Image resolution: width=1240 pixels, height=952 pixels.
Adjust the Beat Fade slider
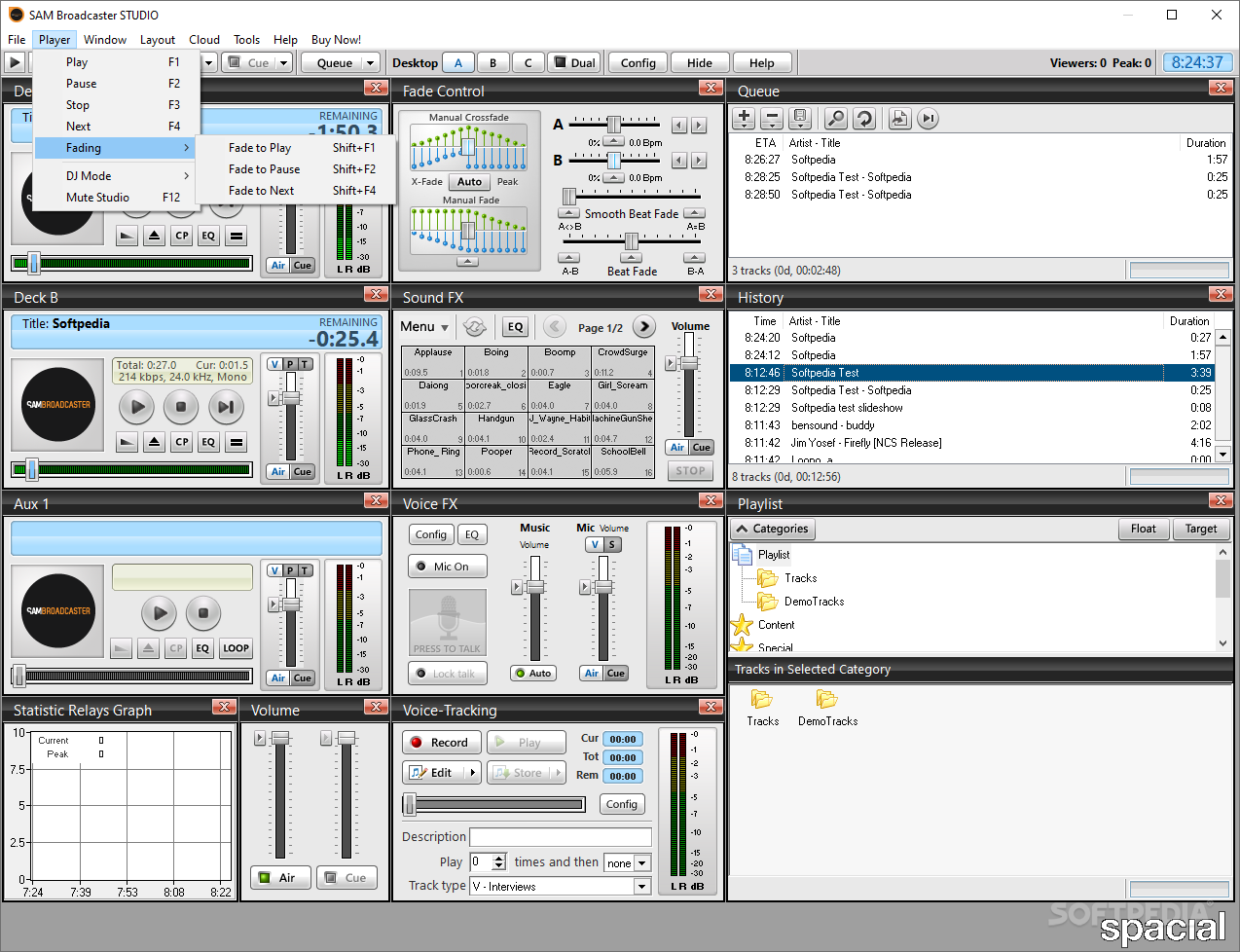(x=632, y=240)
